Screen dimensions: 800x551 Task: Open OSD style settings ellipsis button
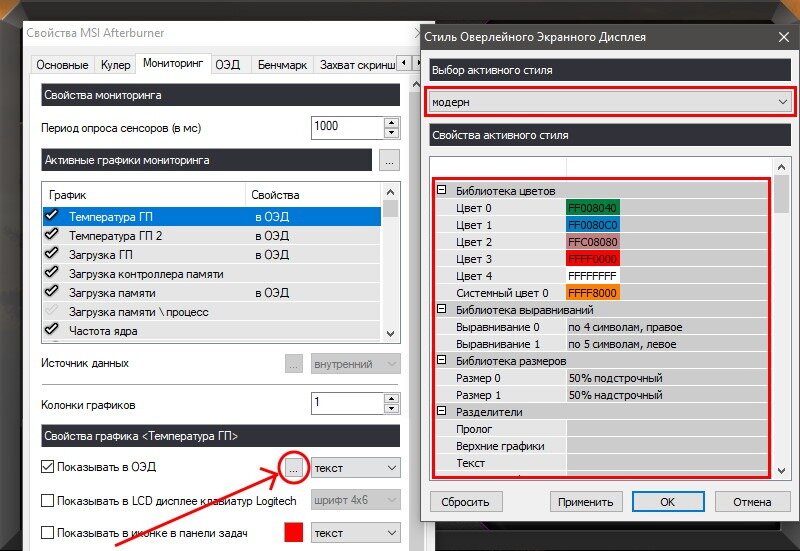pyautogui.click(x=293, y=467)
